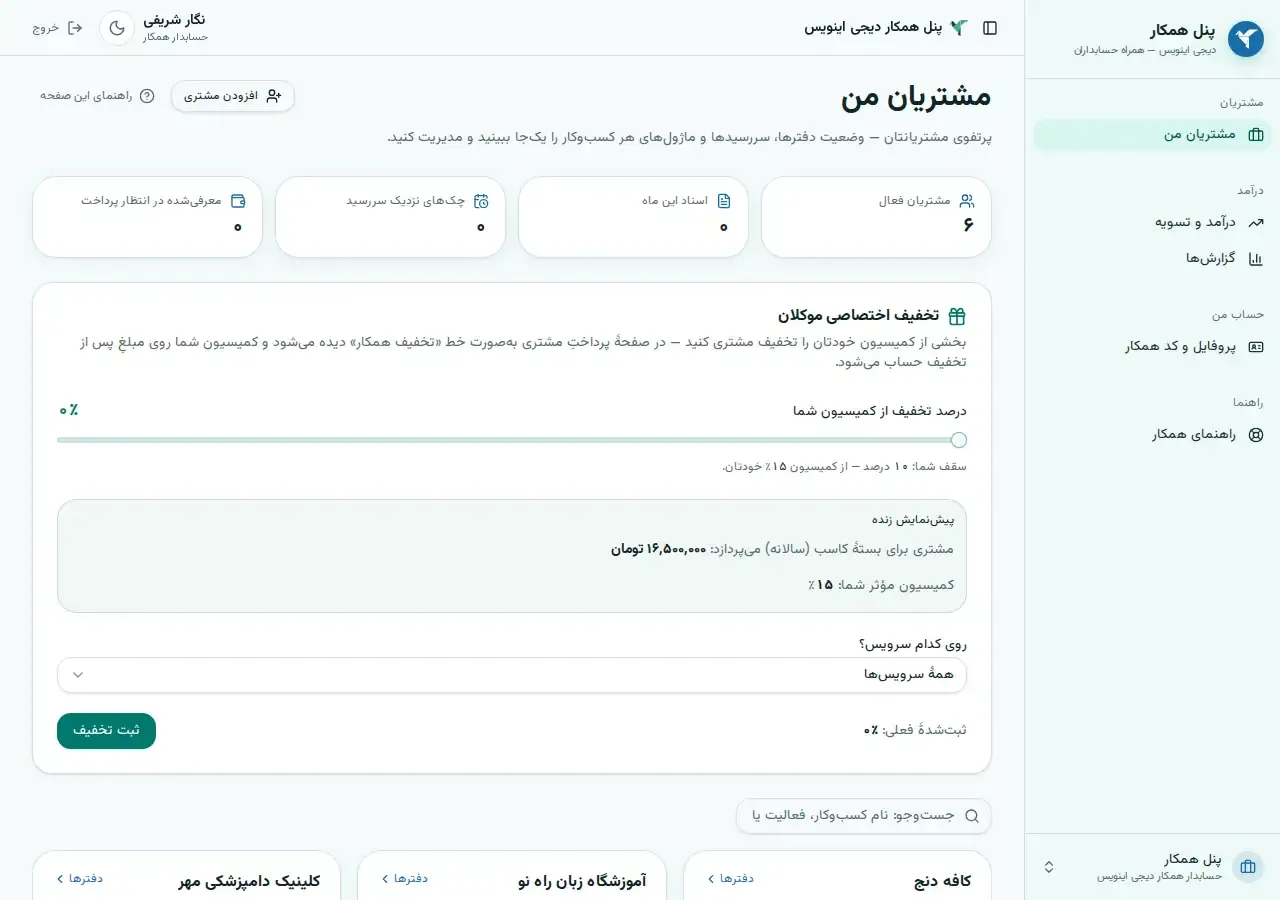Click the partner panel bird logo
The height and width of the screenshot is (900, 1280).
pyautogui.click(x=1245, y=39)
